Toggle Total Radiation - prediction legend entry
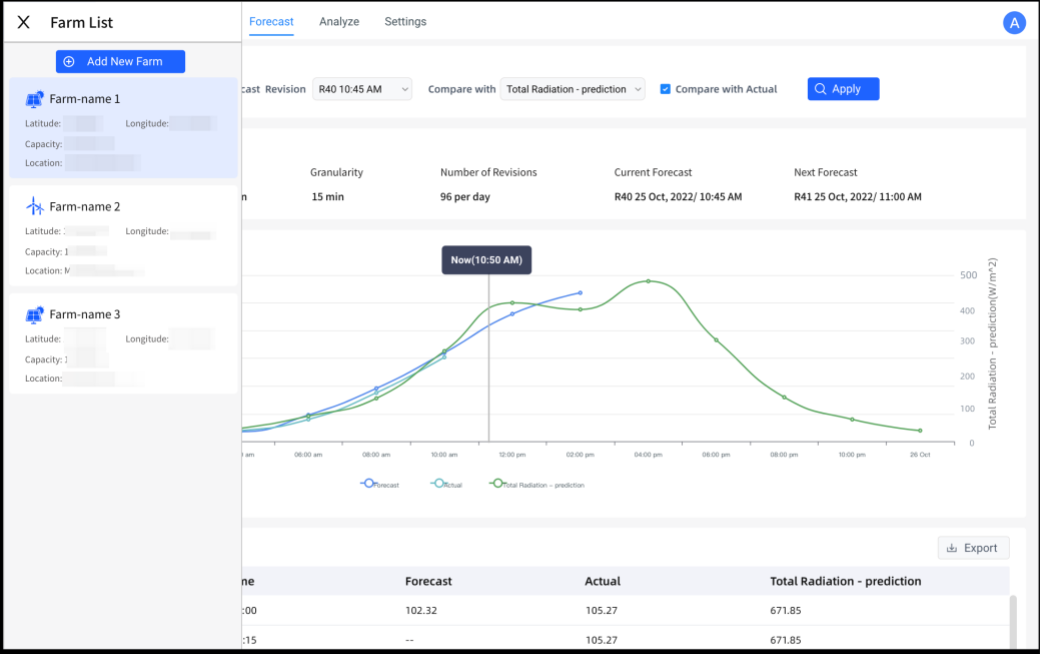 (537, 484)
